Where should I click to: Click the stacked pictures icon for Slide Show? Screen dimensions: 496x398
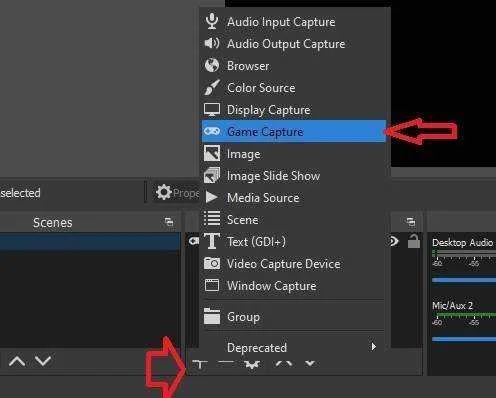(212, 175)
